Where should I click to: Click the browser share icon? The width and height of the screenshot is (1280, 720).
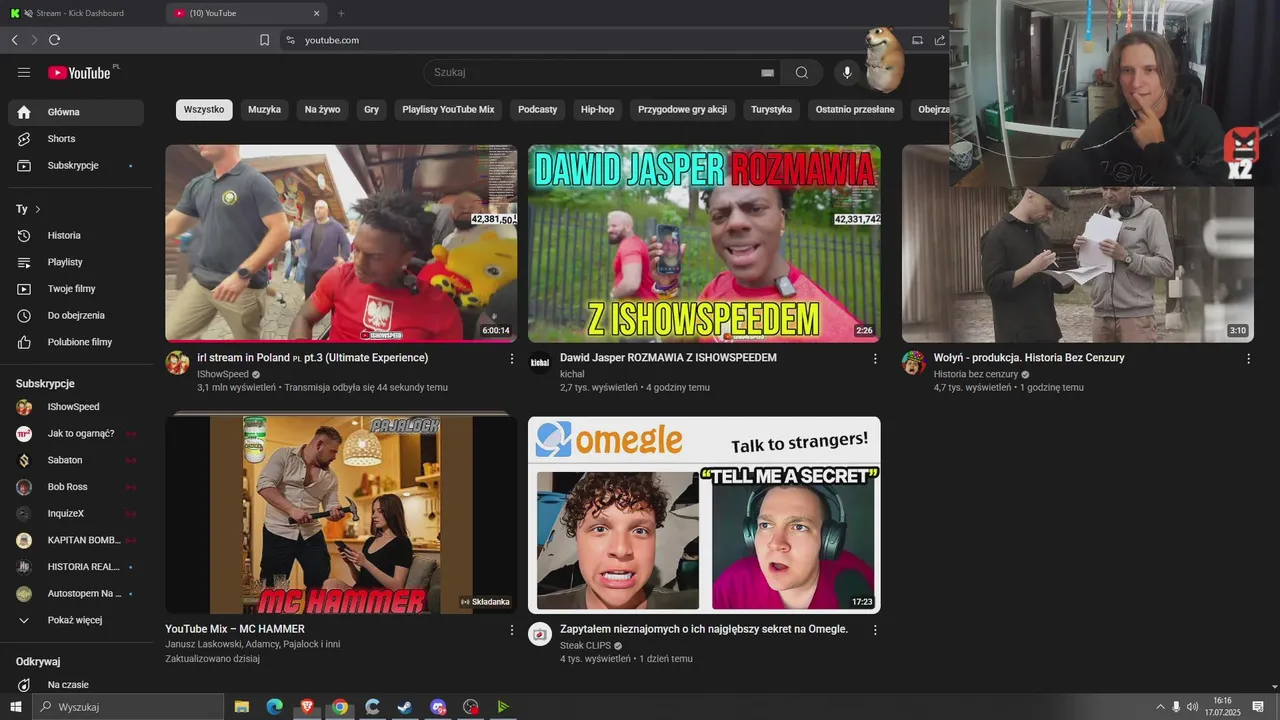[940, 40]
